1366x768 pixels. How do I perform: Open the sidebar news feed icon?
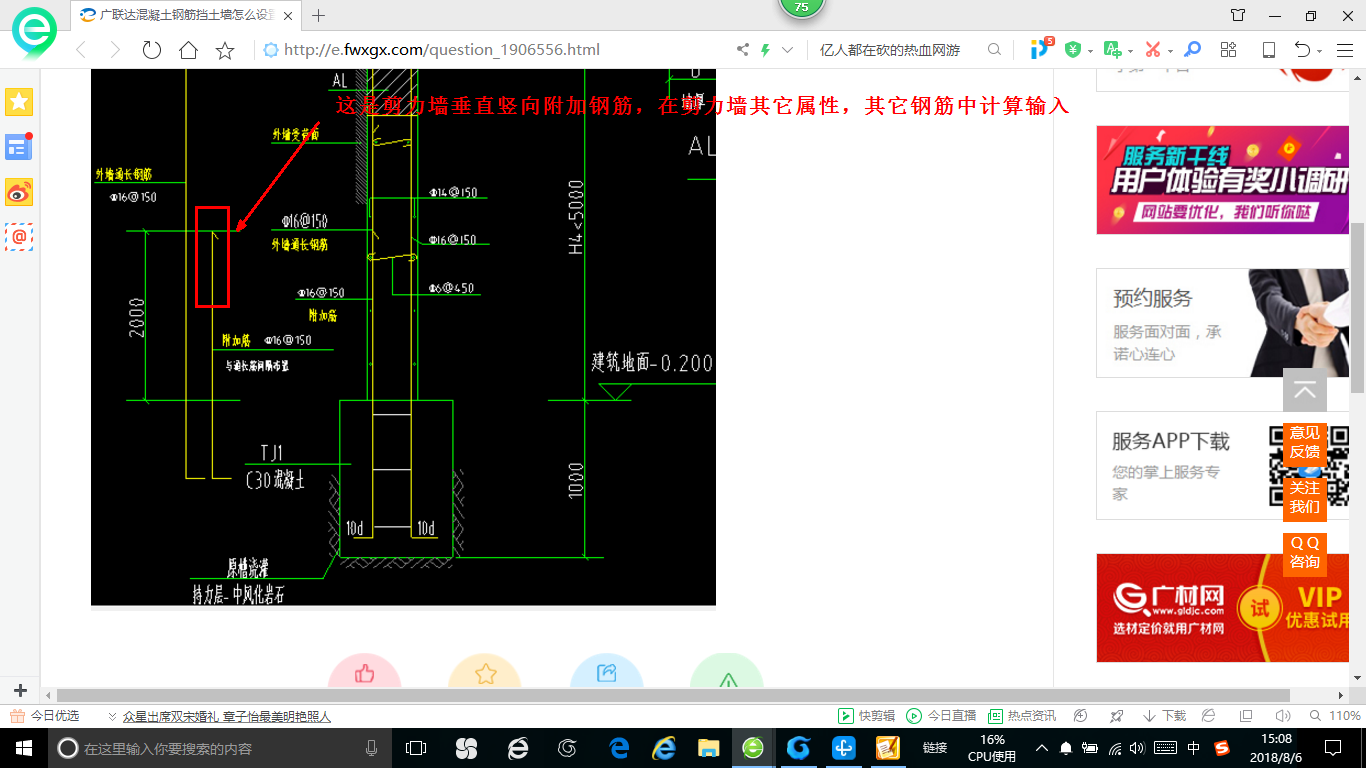click(x=19, y=147)
